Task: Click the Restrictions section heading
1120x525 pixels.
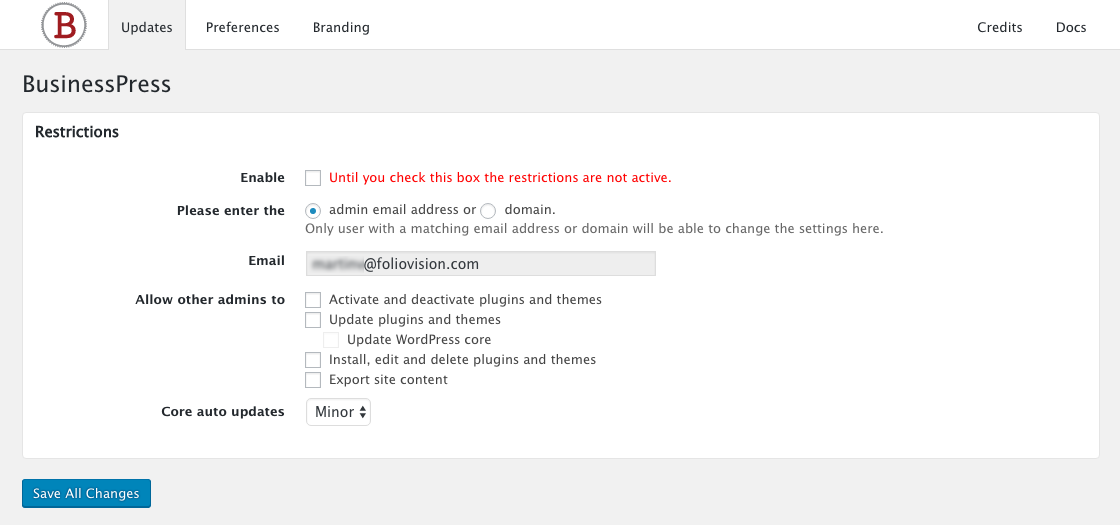Action: click(77, 132)
